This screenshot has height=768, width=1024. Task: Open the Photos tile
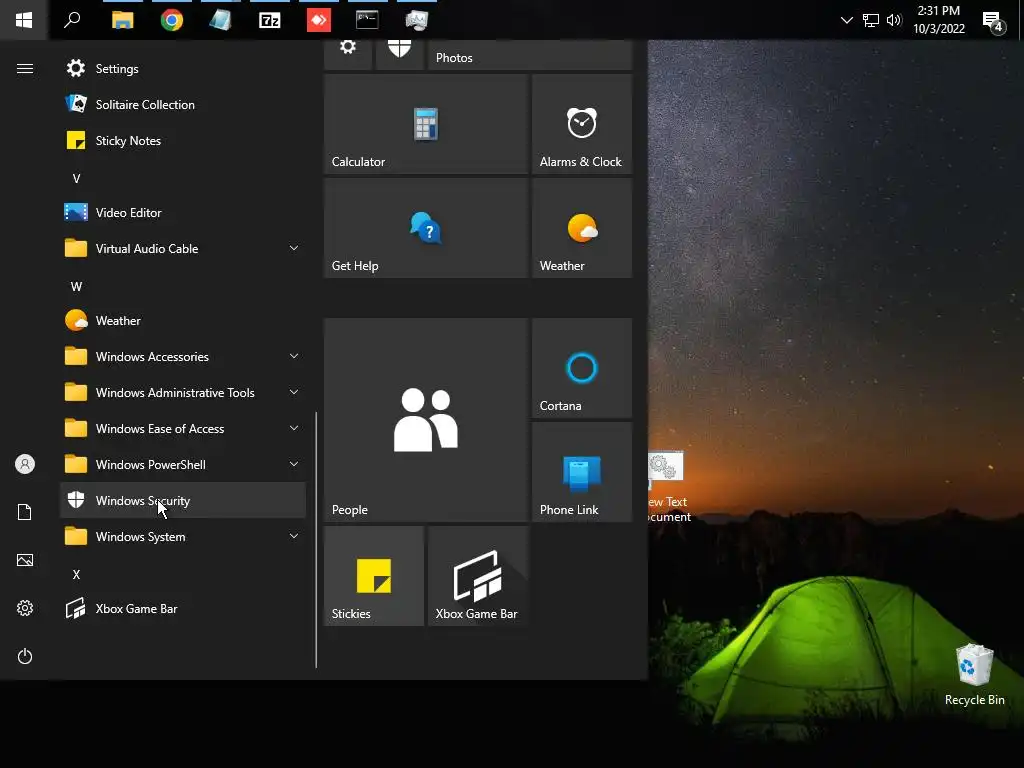[530, 55]
